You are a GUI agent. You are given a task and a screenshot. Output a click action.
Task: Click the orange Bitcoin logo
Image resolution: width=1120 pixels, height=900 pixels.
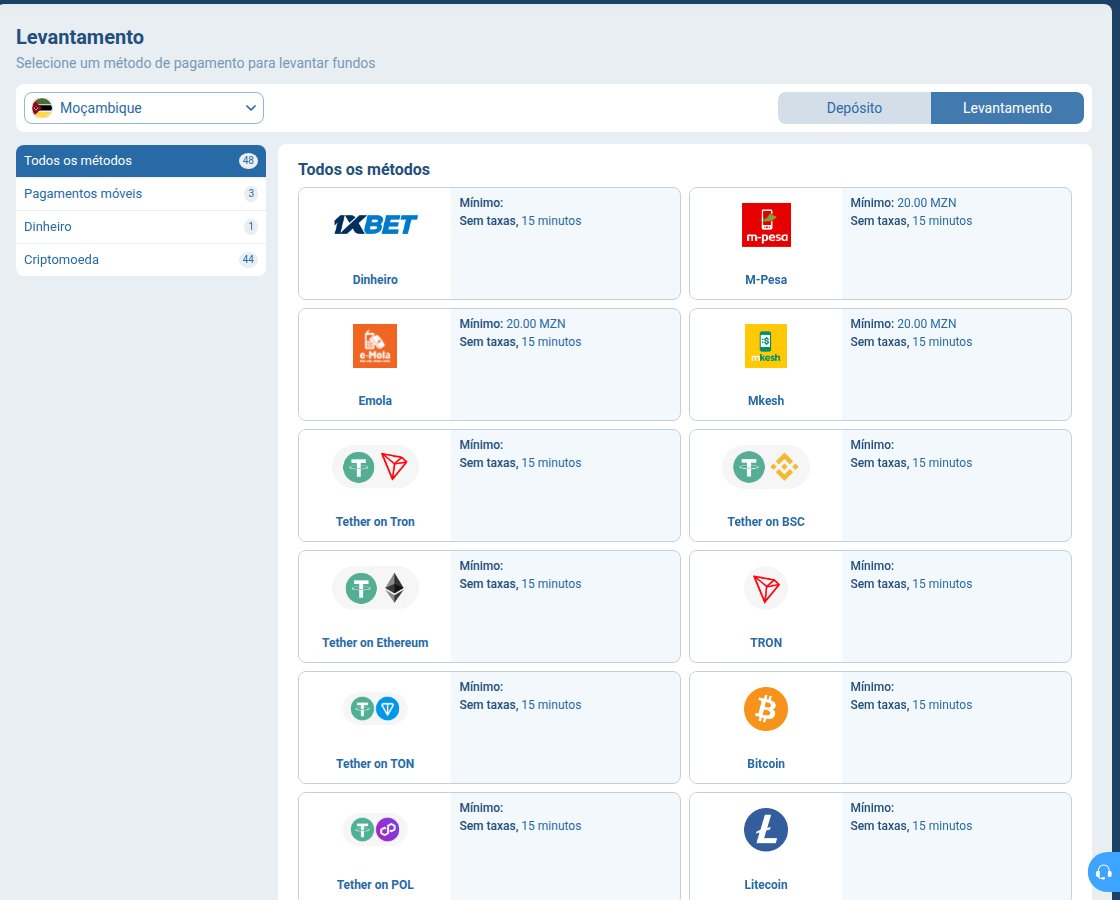[766, 709]
